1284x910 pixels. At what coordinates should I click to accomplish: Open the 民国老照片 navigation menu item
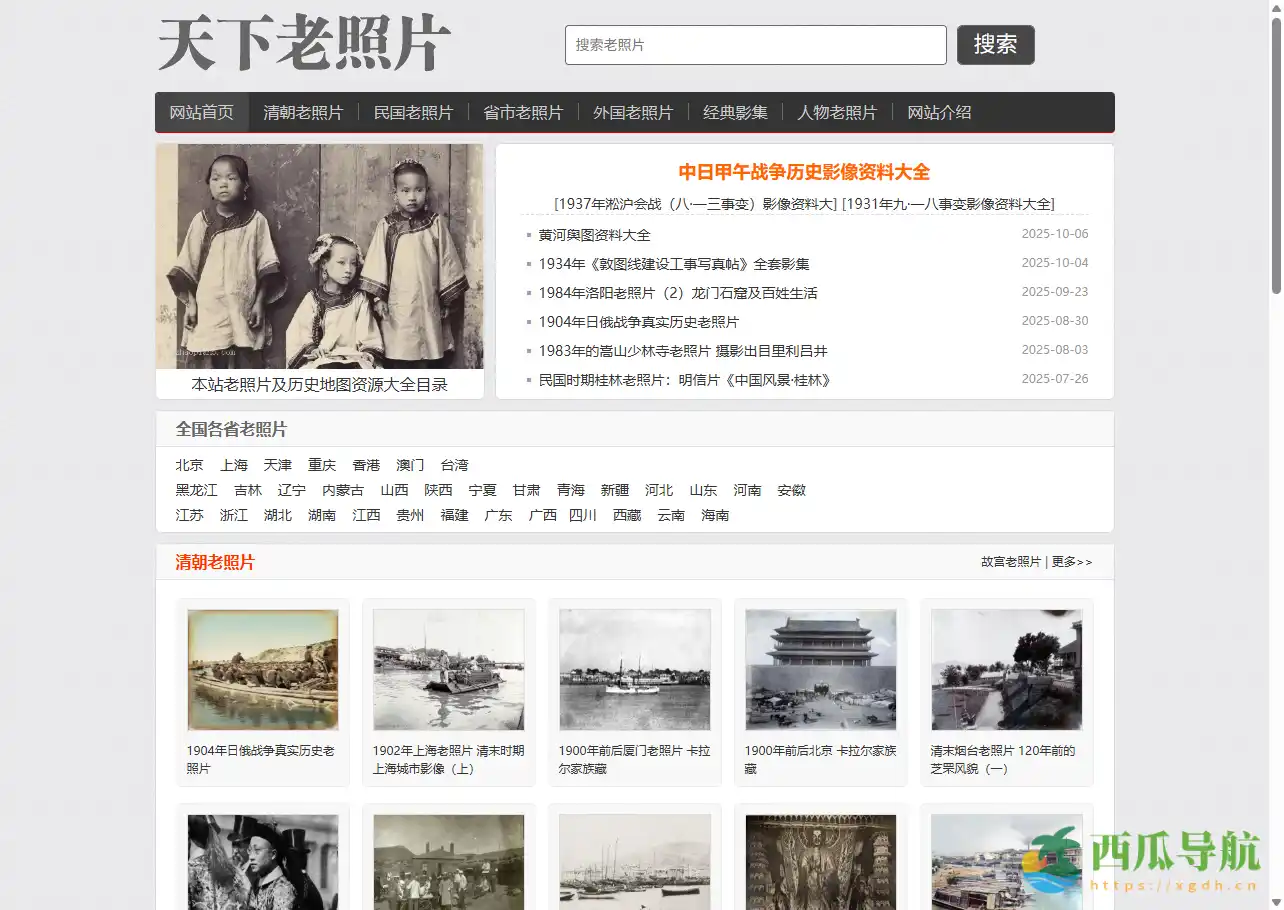(x=413, y=112)
